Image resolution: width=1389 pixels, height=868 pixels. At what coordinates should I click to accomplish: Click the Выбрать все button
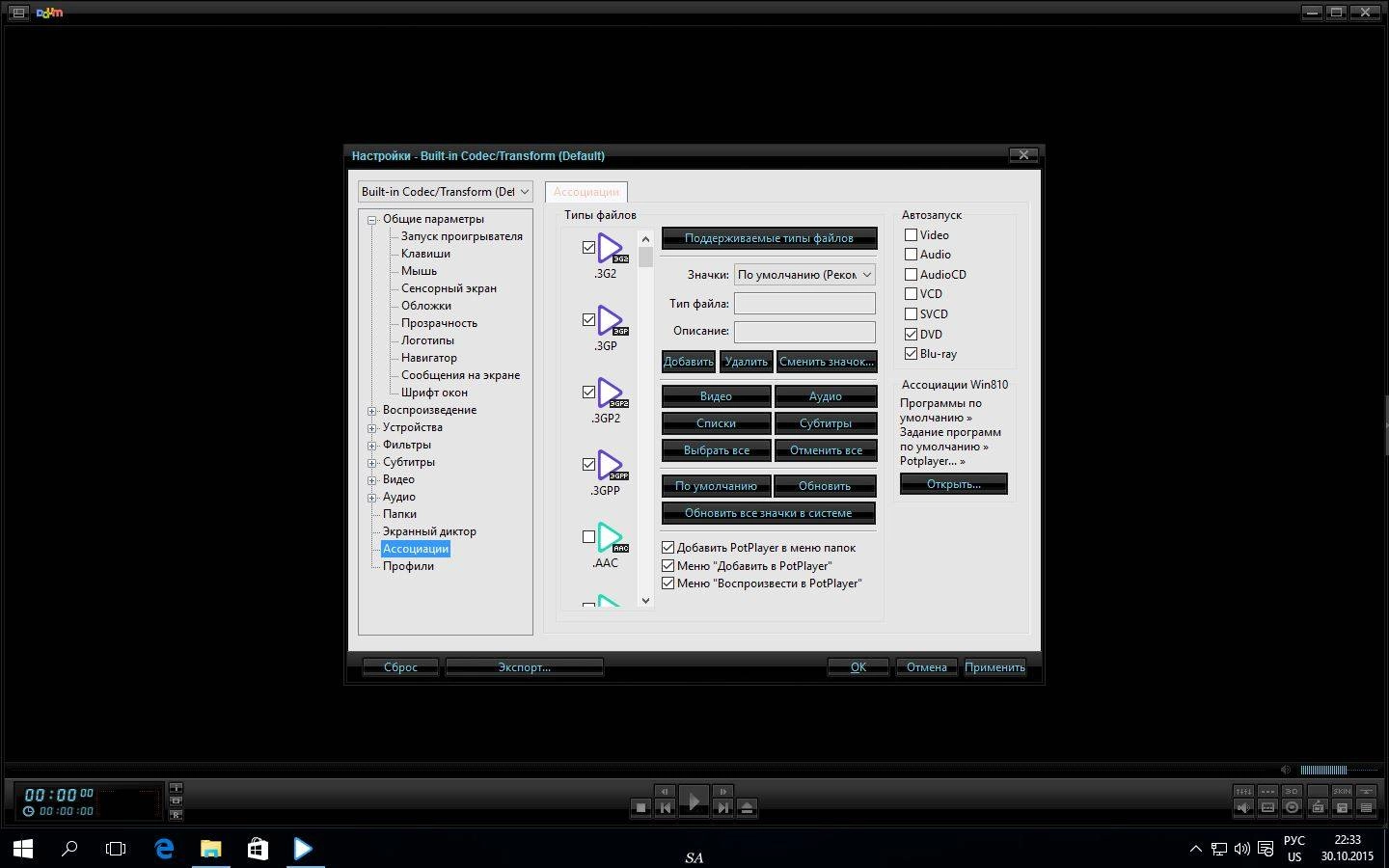[x=716, y=450]
